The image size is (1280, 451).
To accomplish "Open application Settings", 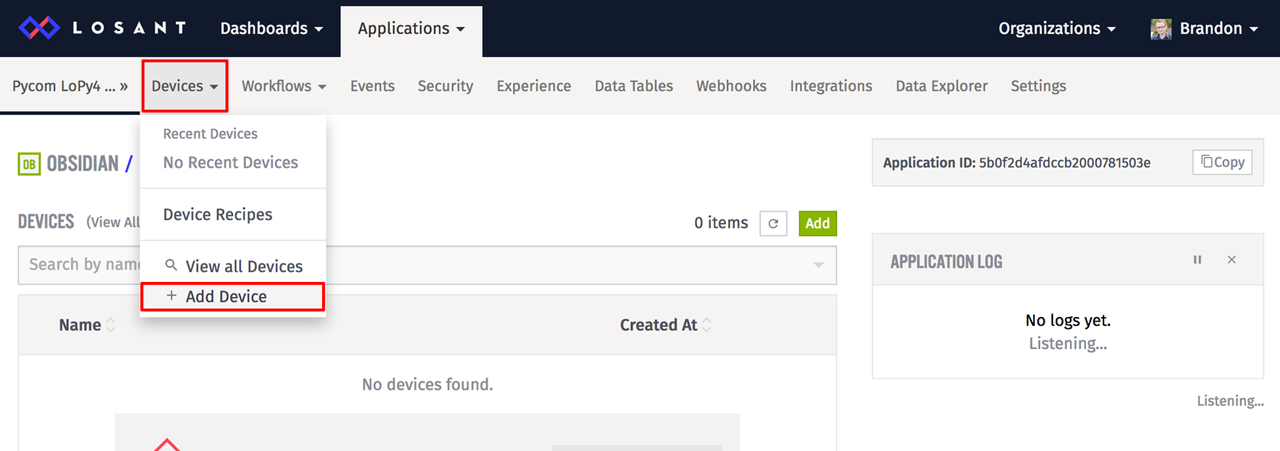I will click(x=1038, y=86).
